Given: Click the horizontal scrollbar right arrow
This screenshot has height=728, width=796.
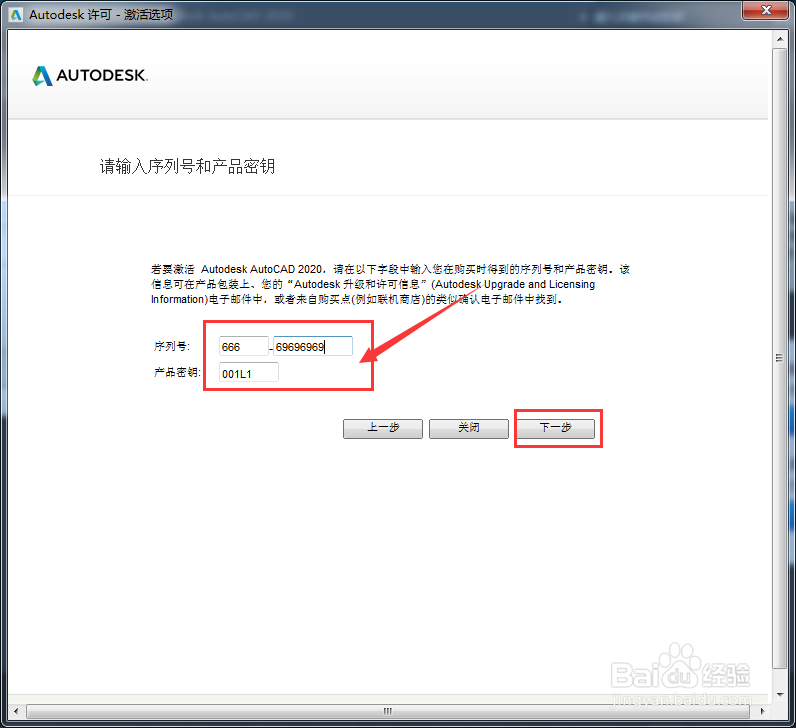Looking at the screenshot, I should (x=762, y=711).
